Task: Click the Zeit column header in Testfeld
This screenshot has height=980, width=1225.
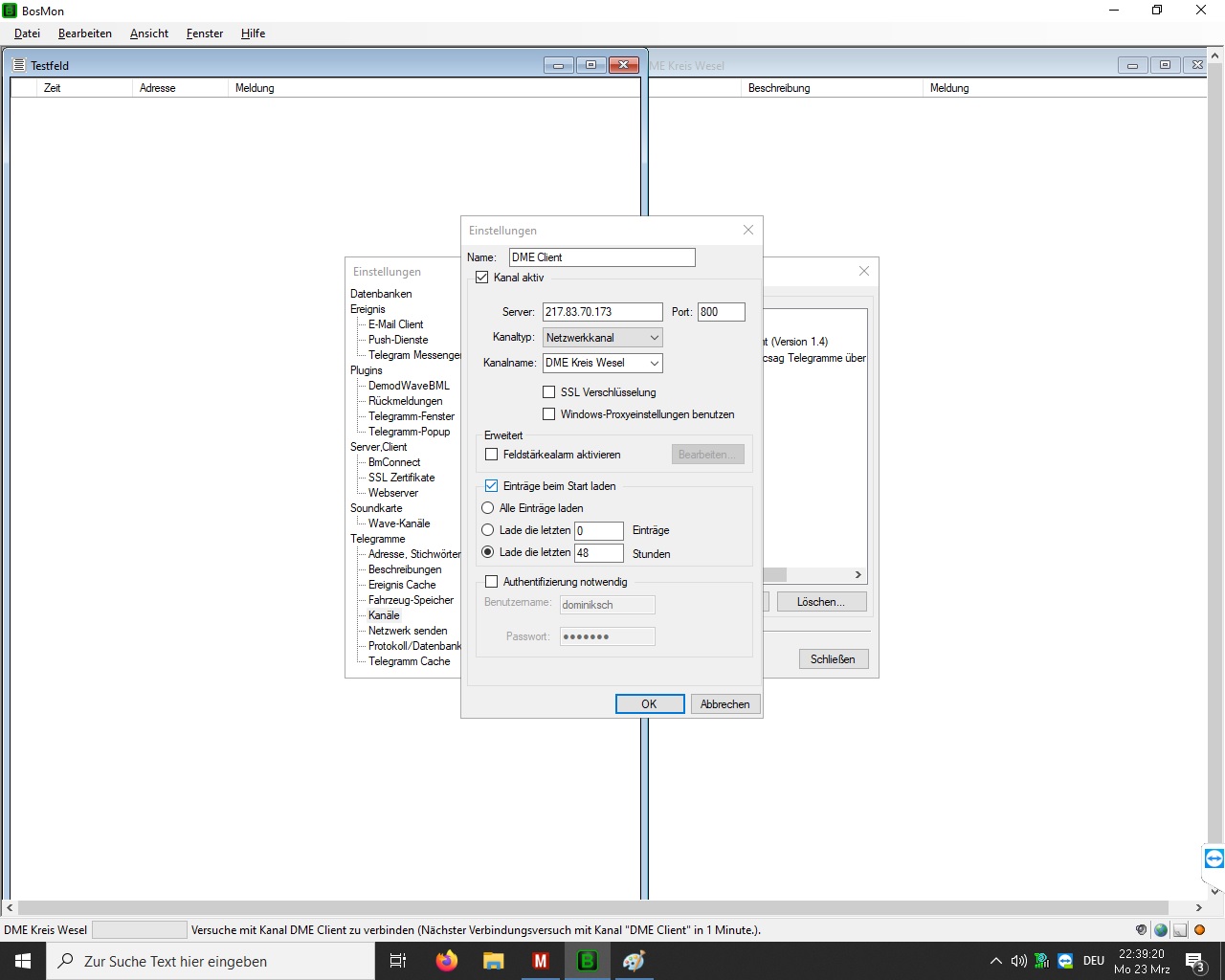Action: click(x=84, y=88)
